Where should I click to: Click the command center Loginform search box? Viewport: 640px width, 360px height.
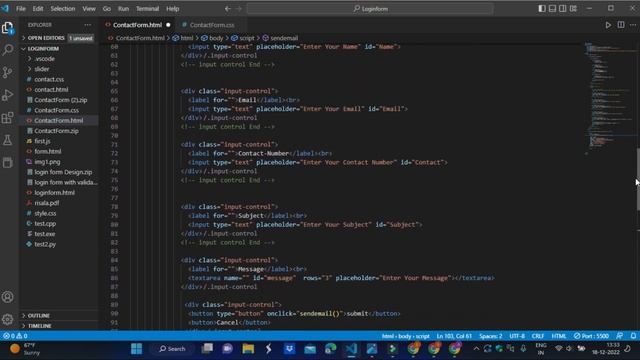pos(370,9)
